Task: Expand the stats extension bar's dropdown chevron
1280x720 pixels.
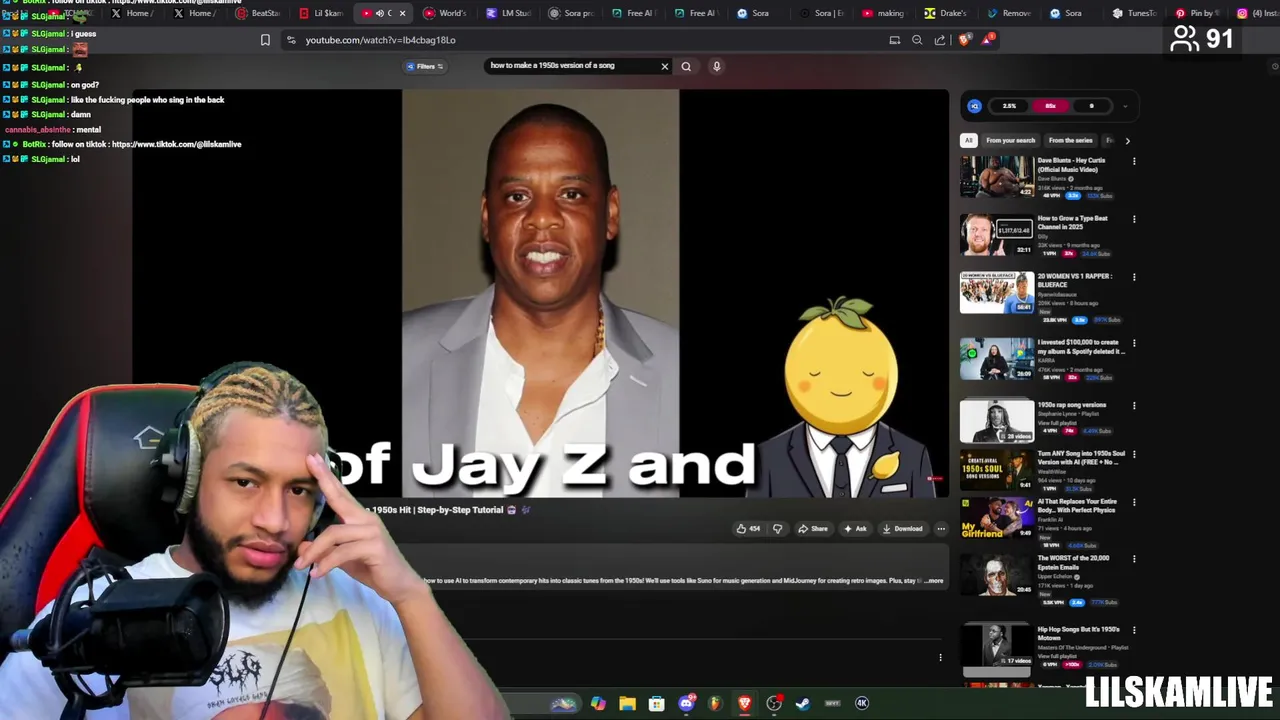Action: click(1125, 106)
